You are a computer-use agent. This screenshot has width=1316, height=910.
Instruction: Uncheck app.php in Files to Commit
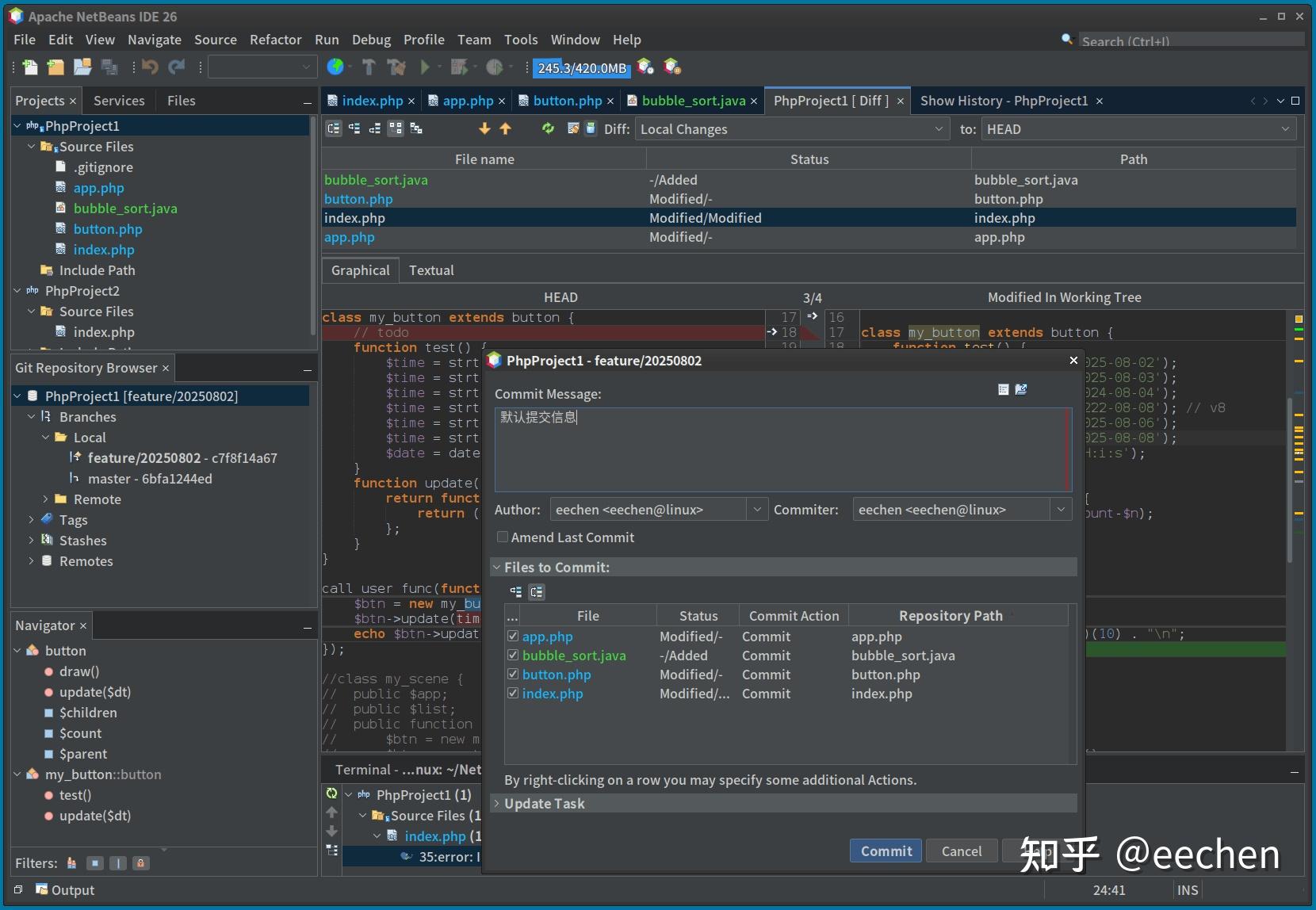[513, 636]
